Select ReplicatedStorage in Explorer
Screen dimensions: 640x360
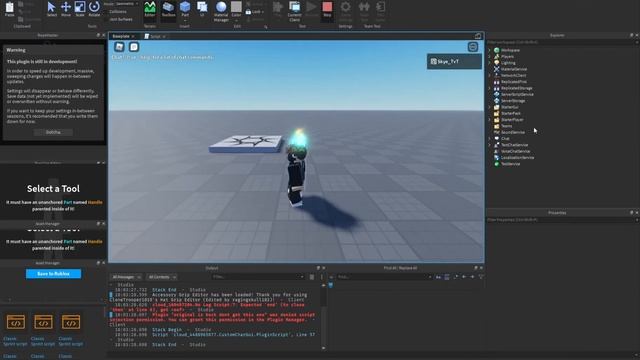[x=516, y=88]
